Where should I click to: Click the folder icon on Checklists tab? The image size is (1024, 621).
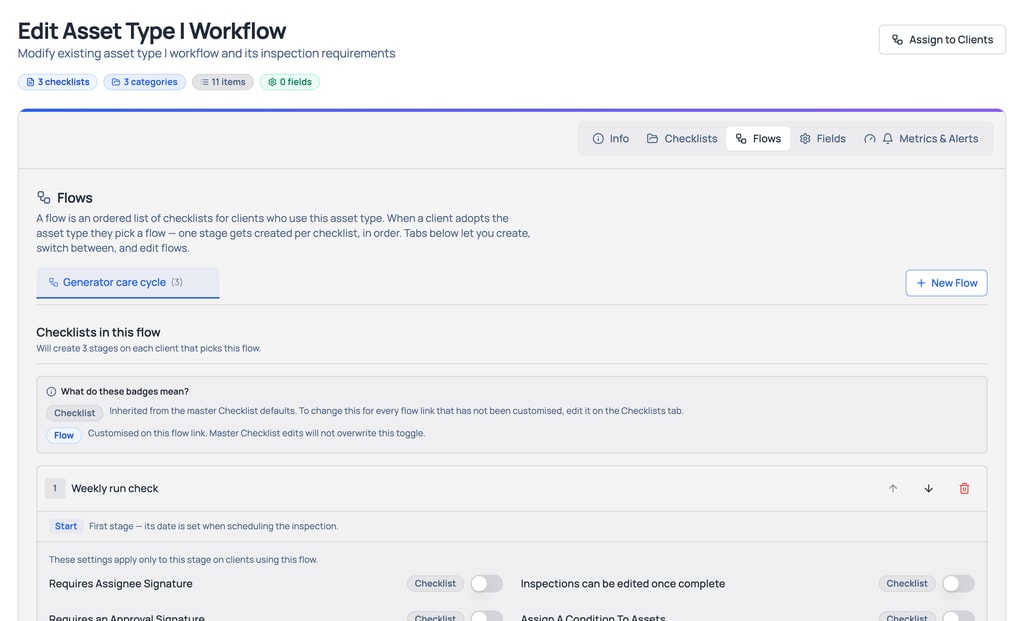652,138
